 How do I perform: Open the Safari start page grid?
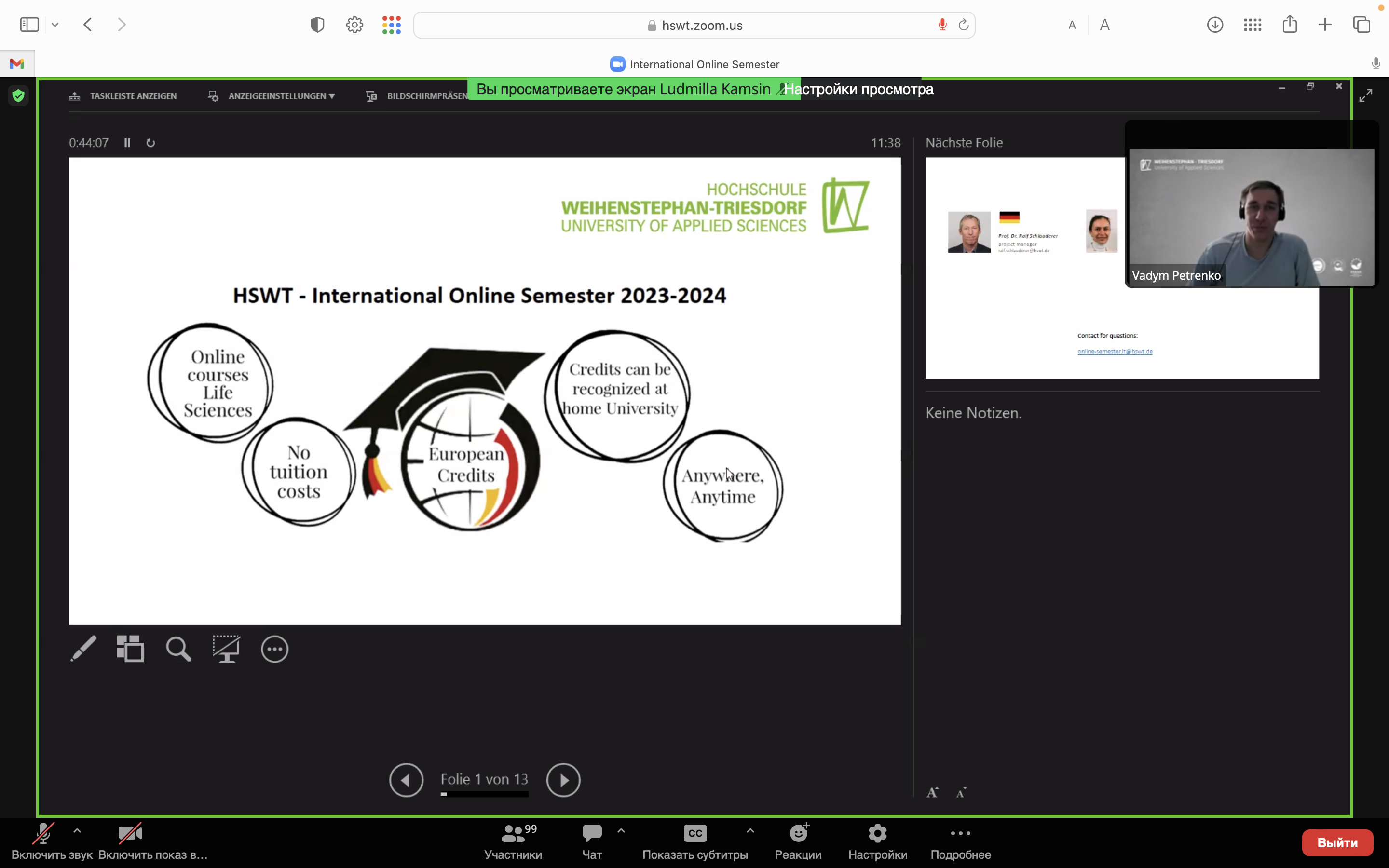tap(1253, 25)
